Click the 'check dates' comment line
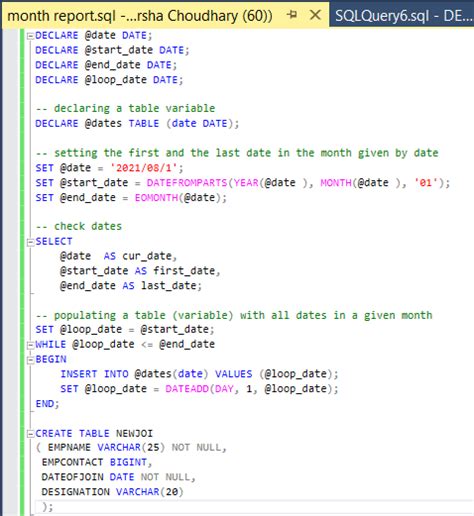Image resolution: width=474 pixels, height=516 pixels. pos(79,226)
